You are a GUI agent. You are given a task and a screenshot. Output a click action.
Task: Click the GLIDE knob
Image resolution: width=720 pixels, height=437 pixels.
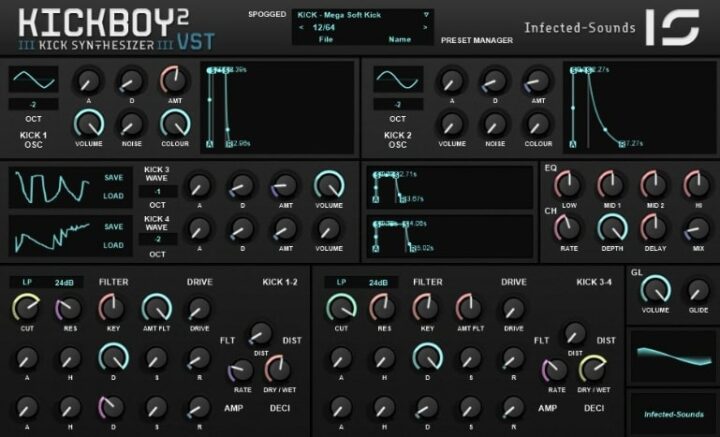pyautogui.click(x=698, y=290)
